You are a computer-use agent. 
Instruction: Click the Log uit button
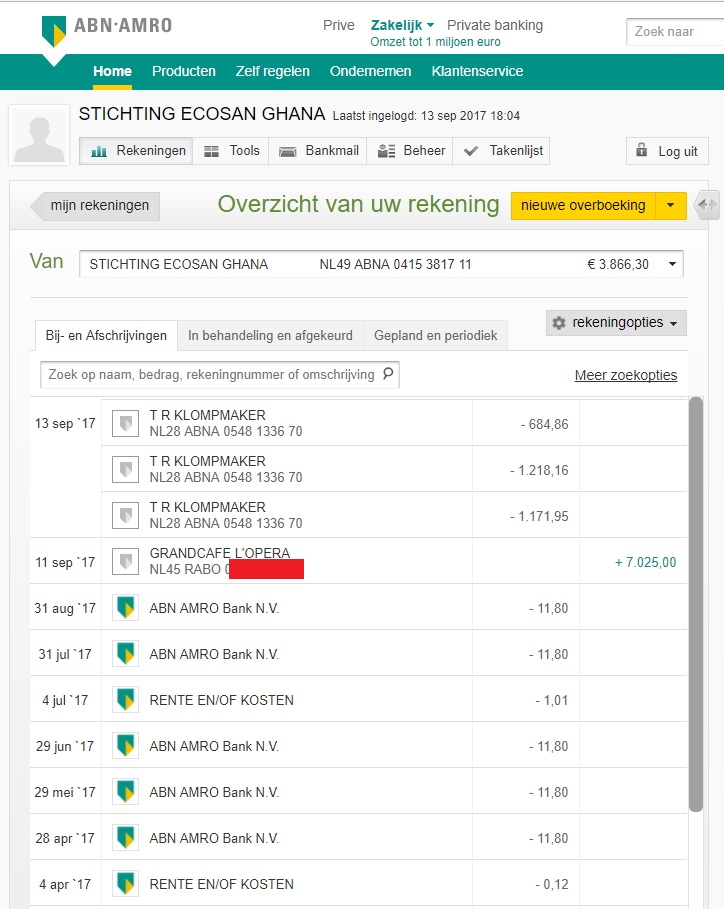click(x=667, y=151)
